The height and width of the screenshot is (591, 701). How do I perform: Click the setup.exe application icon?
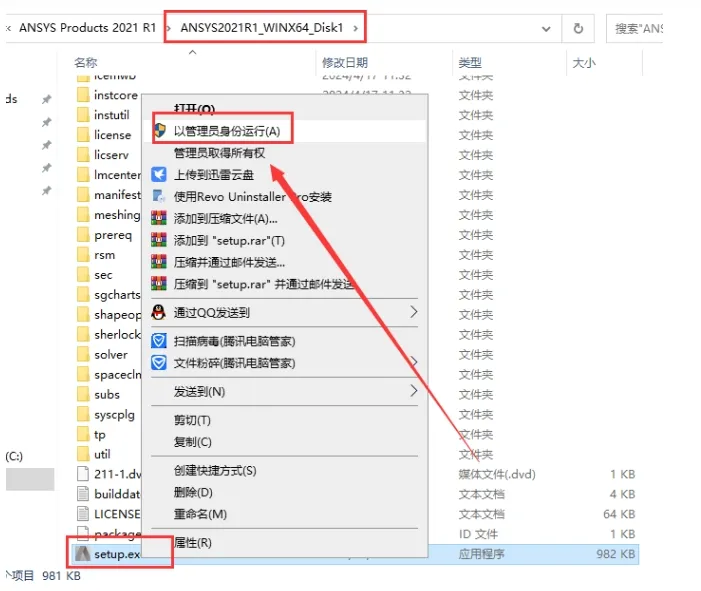tap(83, 554)
